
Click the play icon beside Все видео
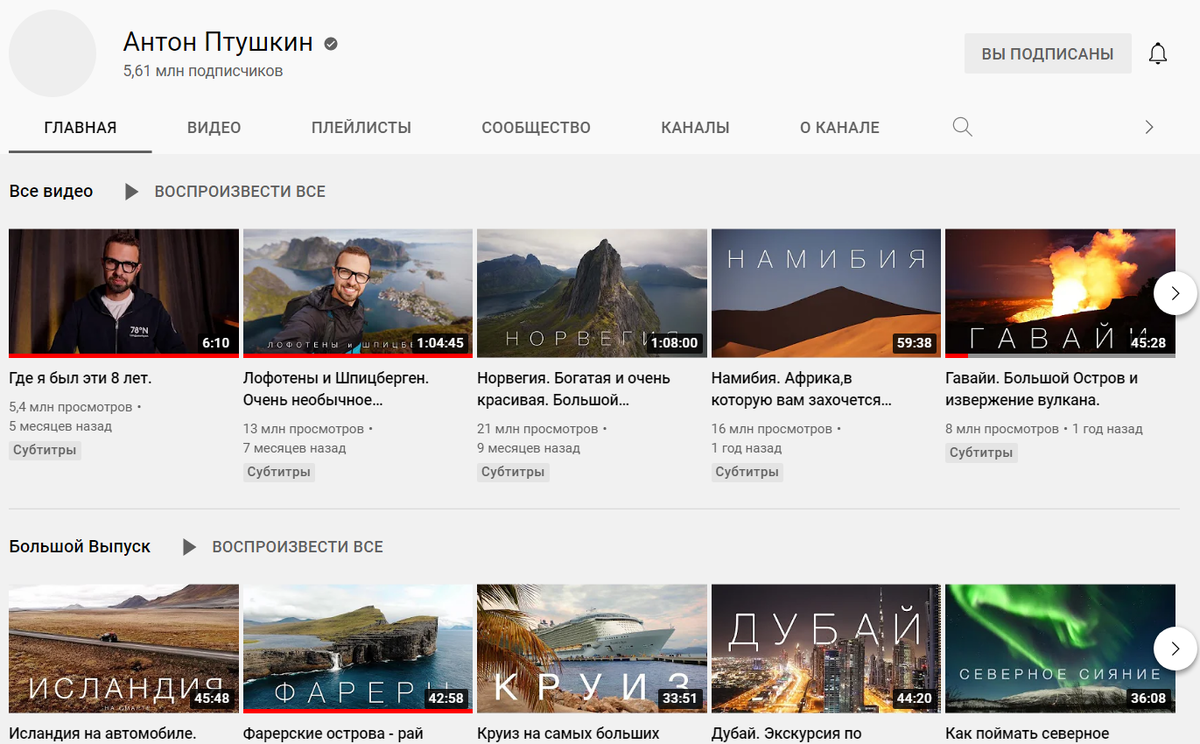(x=131, y=191)
